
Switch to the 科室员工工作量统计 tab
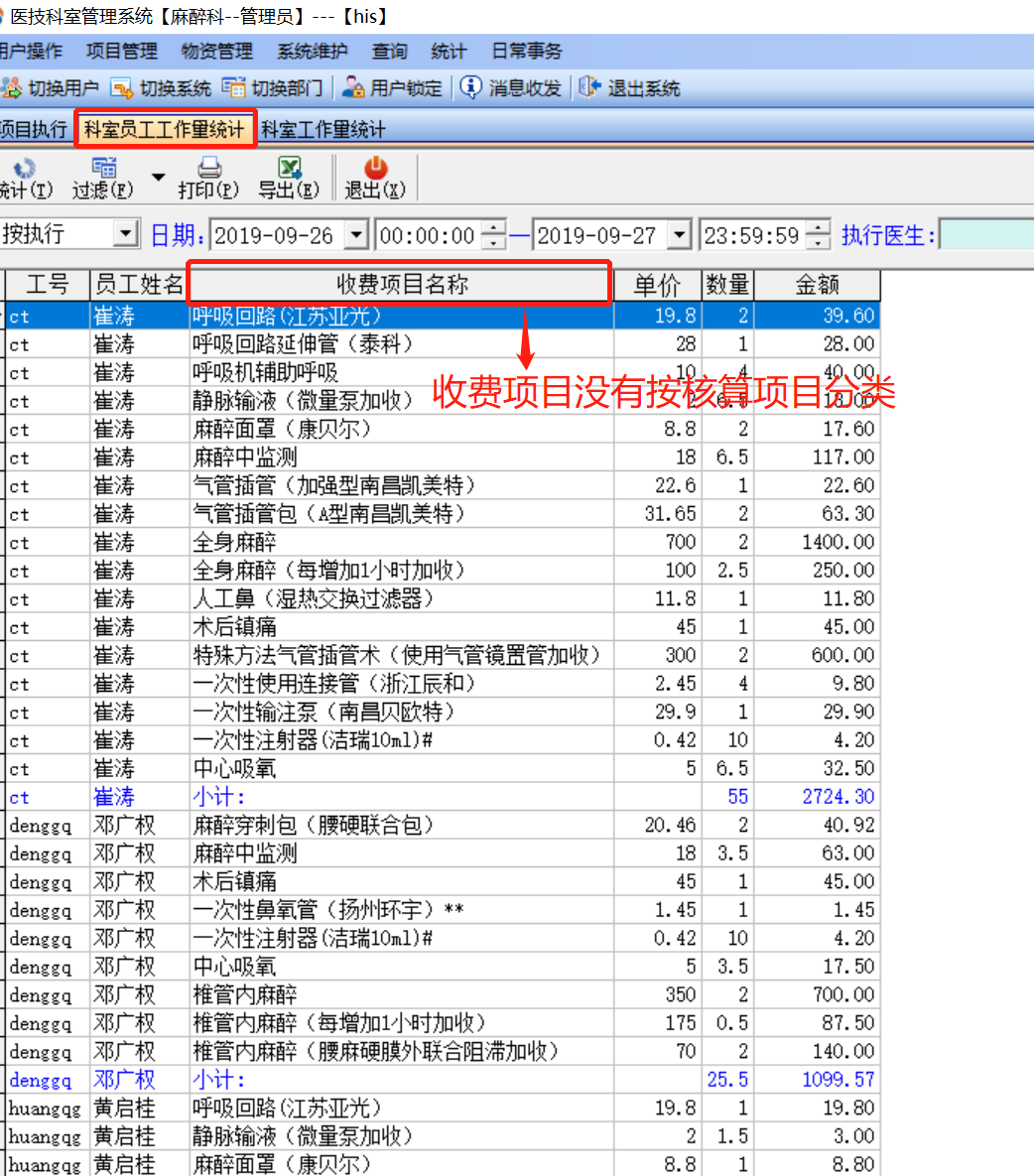coord(164,129)
